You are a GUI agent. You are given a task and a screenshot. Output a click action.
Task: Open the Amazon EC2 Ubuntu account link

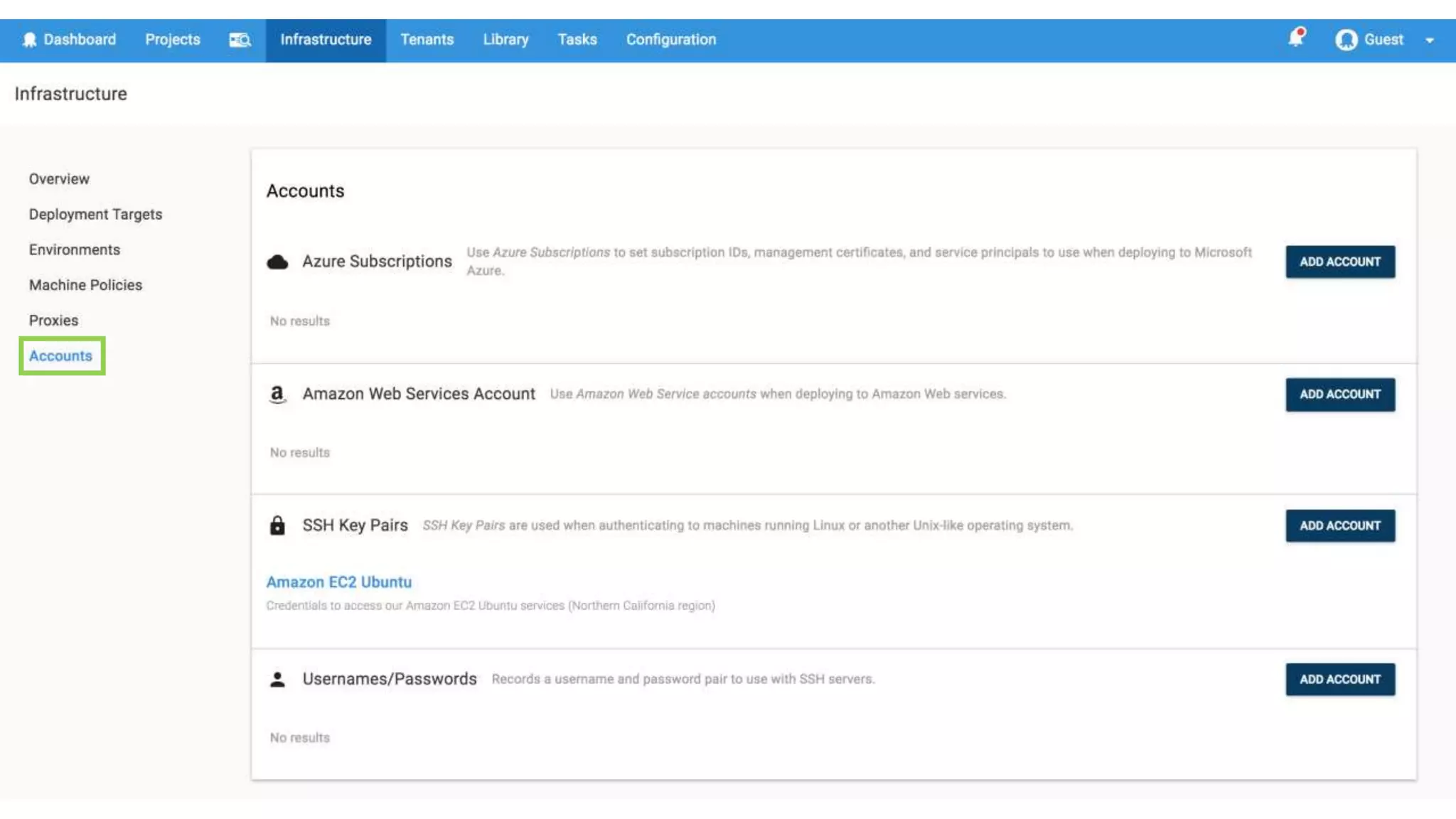tap(338, 582)
